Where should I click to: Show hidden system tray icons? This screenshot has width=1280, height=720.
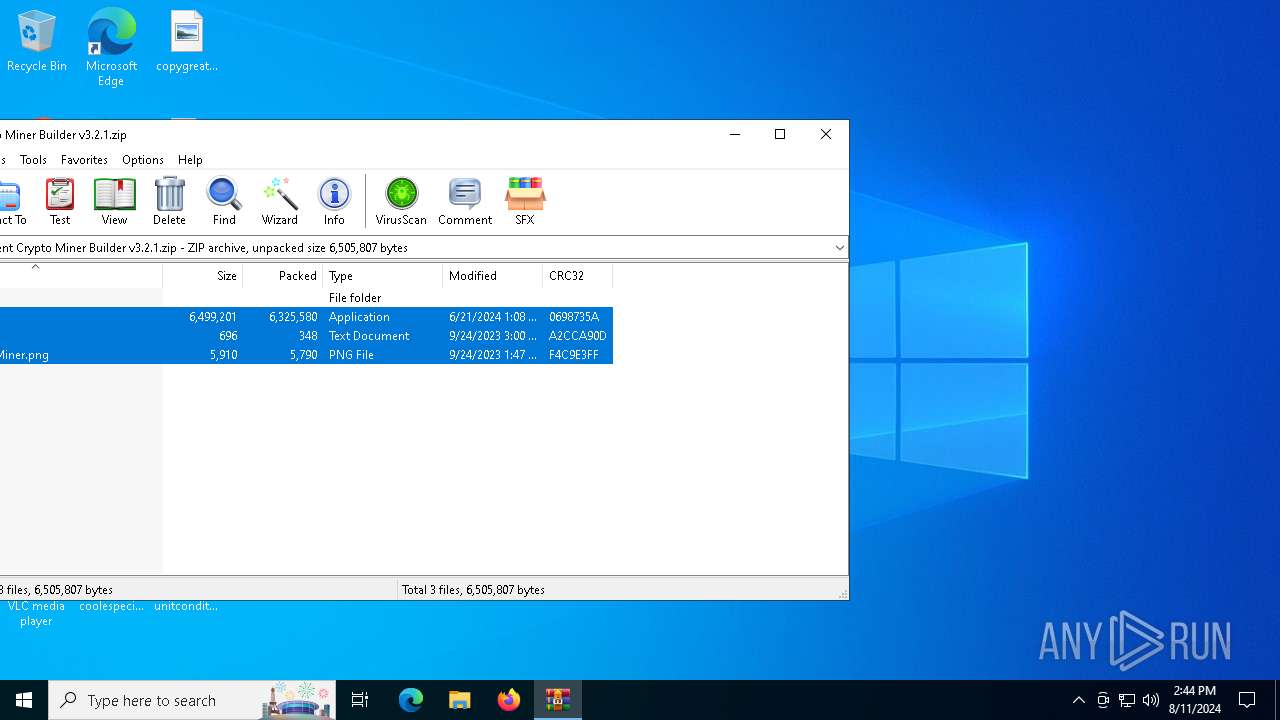click(1078, 700)
